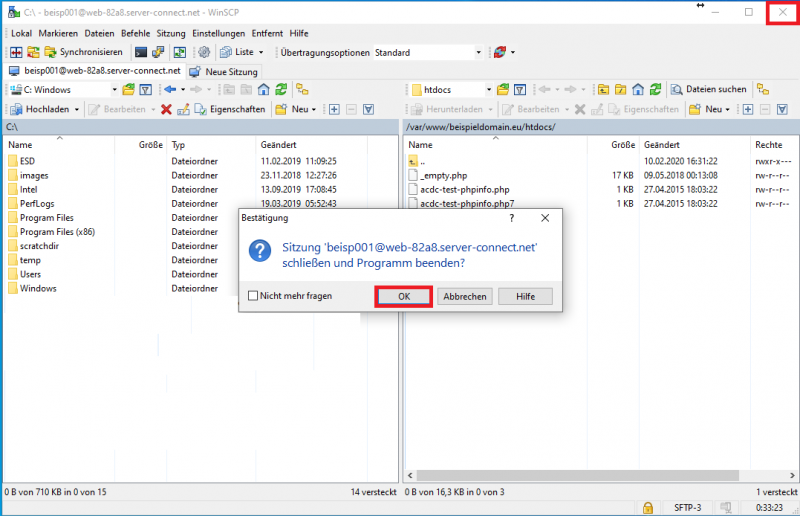Click the remote path /var/www/beispieldomain.eu/htdocs/ bar
The width and height of the screenshot is (800, 516).
pyautogui.click(x=601, y=127)
